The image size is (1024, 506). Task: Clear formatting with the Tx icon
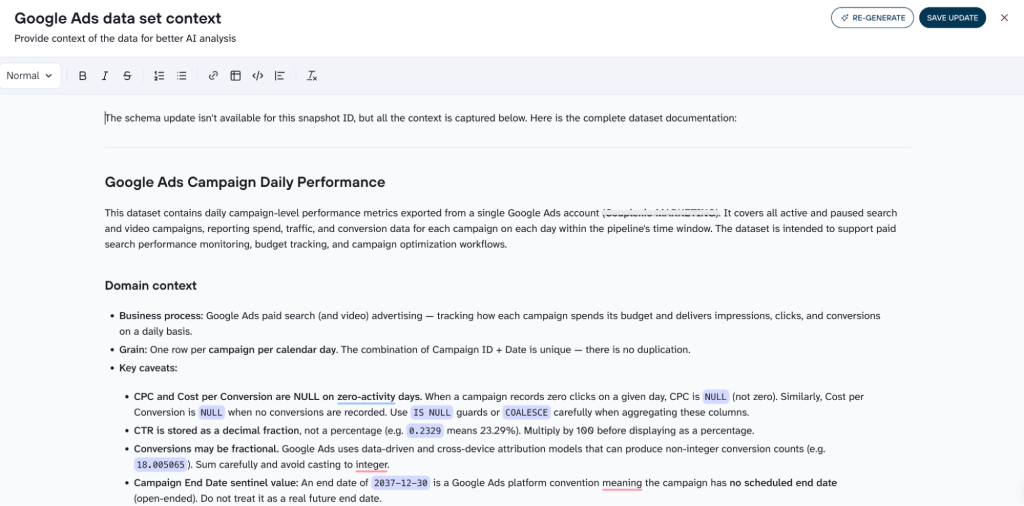pyautogui.click(x=312, y=76)
